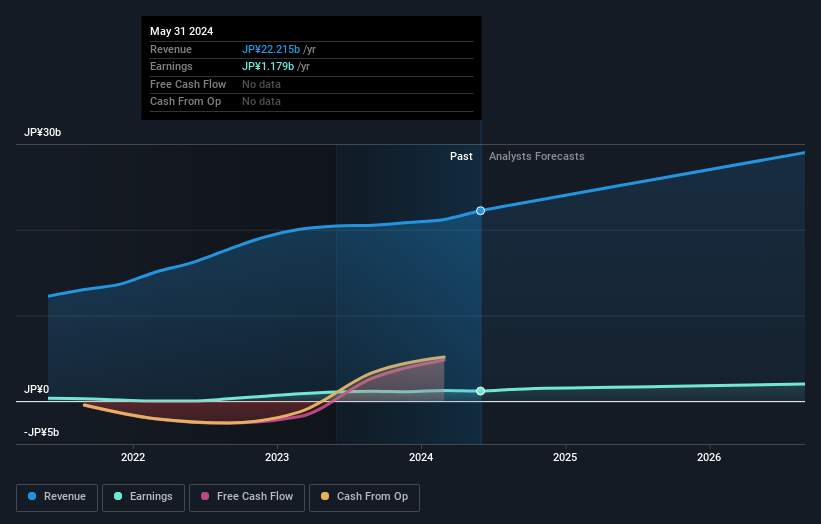Image resolution: width=821 pixels, height=524 pixels.
Task: Click the Cash From Op No data value
Action: [261, 102]
